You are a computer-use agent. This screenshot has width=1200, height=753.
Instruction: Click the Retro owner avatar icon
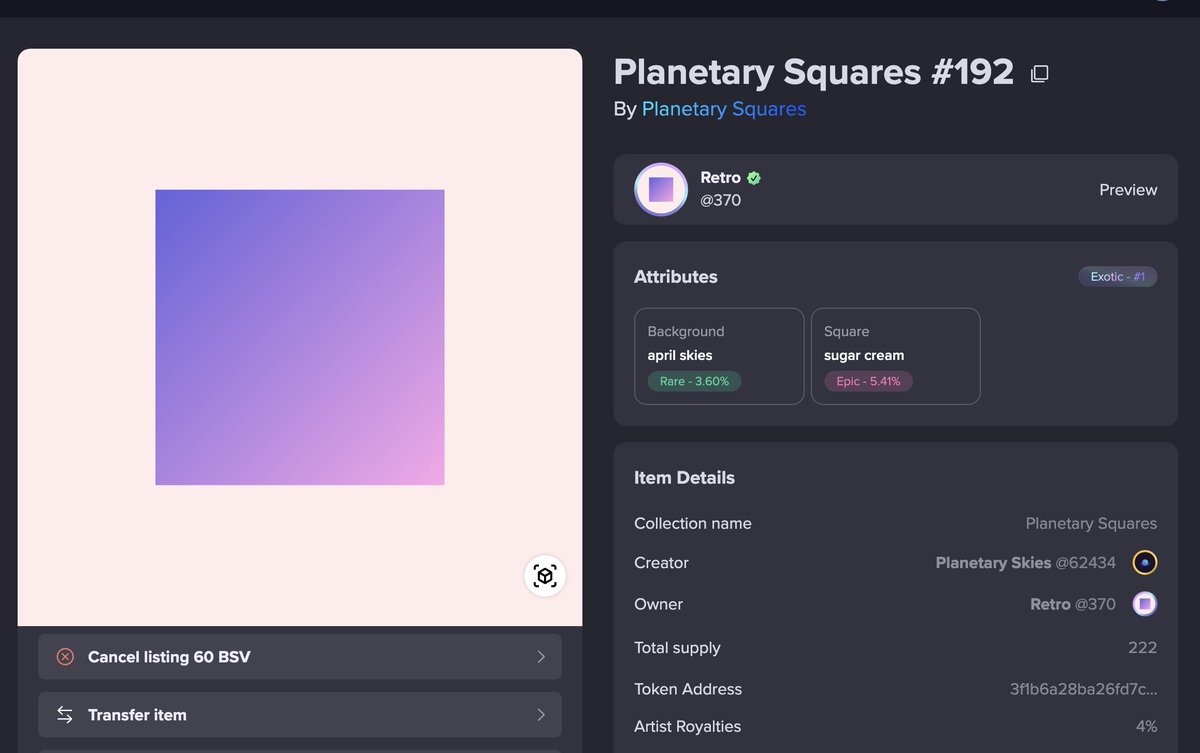(x=1145, y=604)
